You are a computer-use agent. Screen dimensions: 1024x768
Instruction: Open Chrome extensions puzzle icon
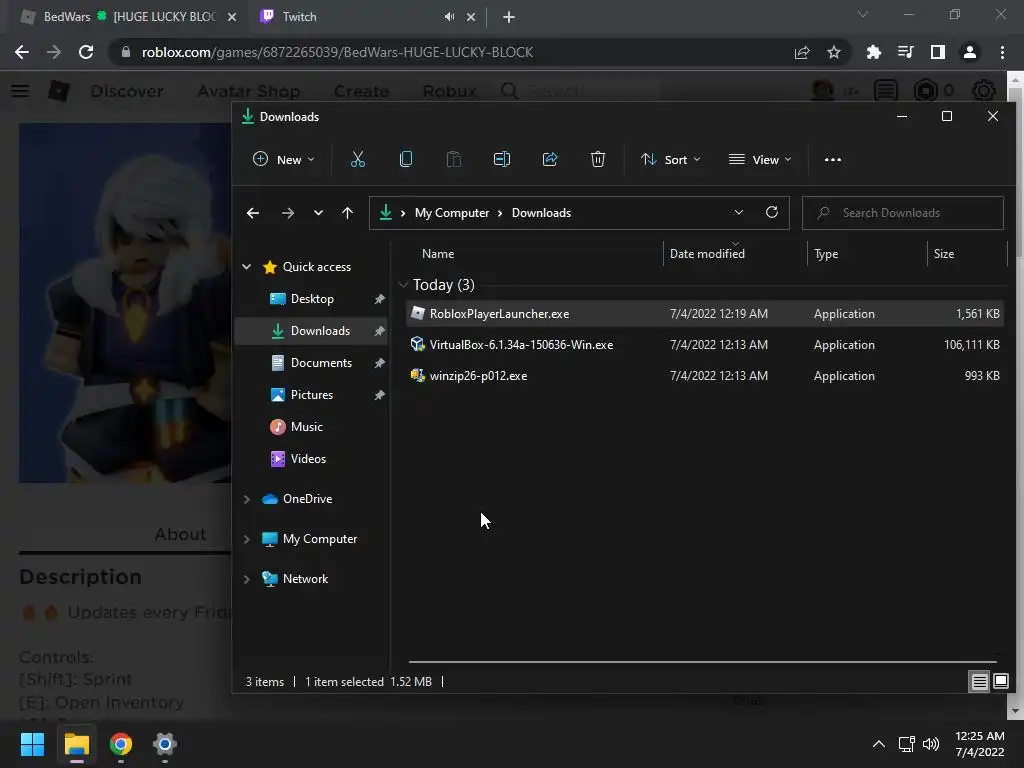tap(873, 52)
